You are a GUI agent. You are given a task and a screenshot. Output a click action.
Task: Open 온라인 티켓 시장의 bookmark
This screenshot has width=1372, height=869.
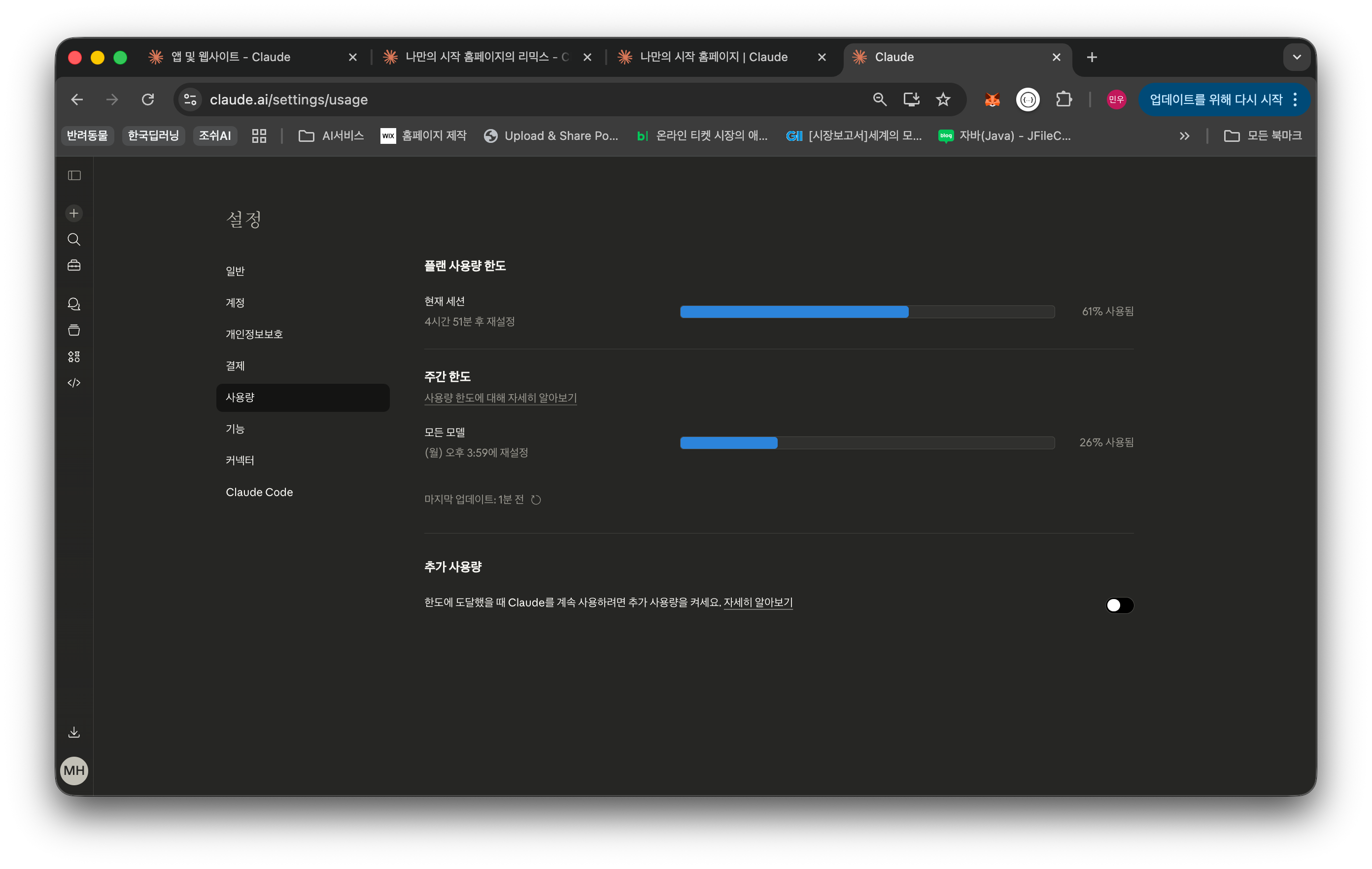click(702, 135)
